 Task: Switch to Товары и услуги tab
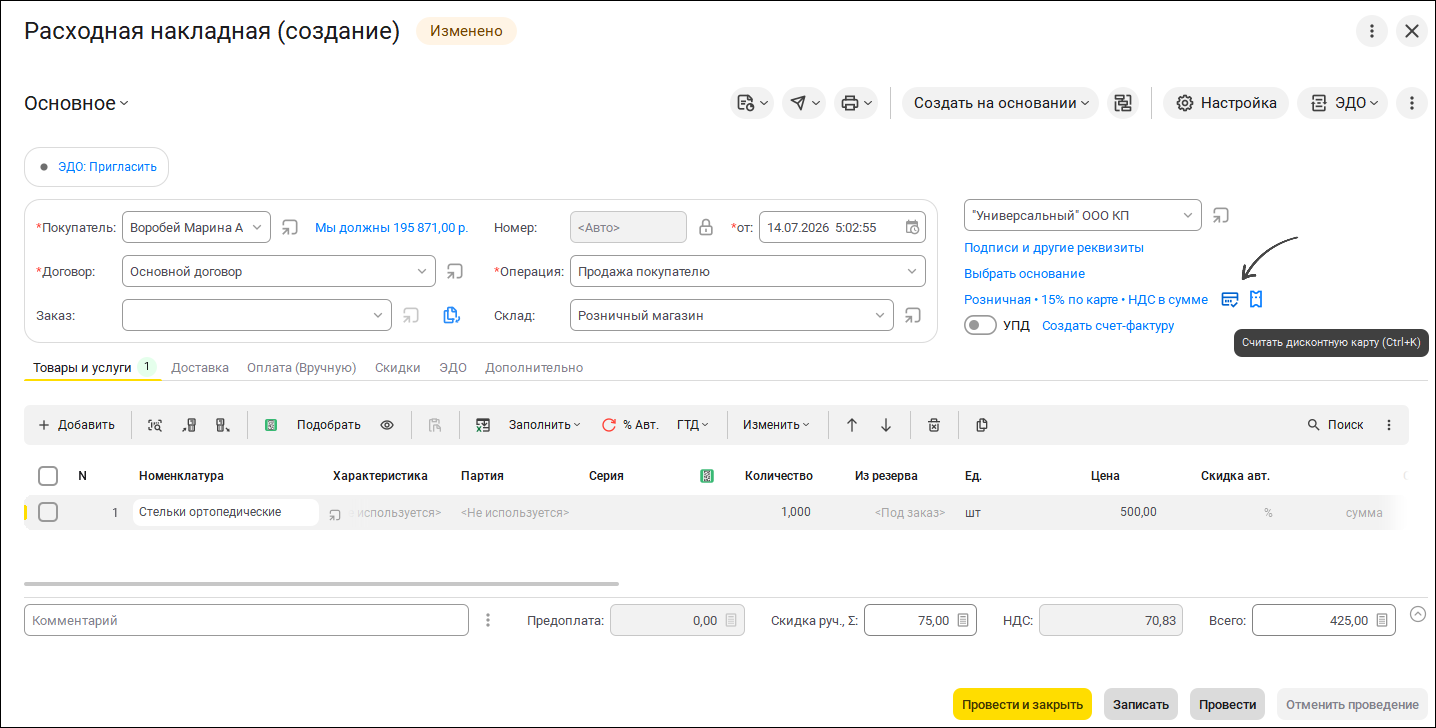[92, 368]
